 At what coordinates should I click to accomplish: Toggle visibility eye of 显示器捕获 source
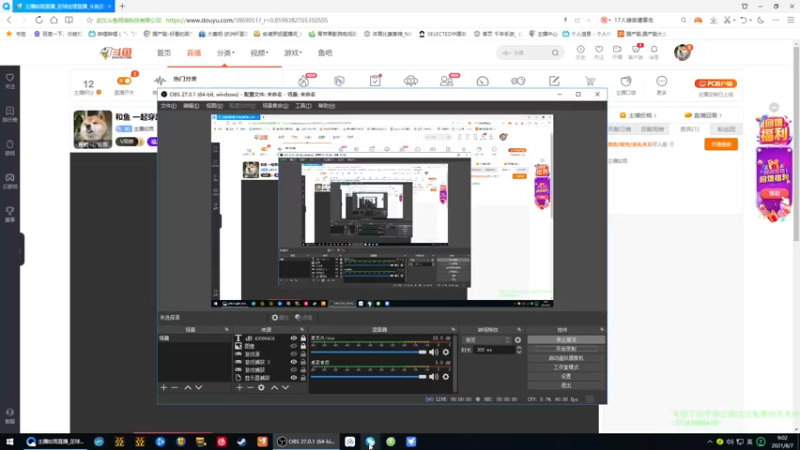coord(293,378)
